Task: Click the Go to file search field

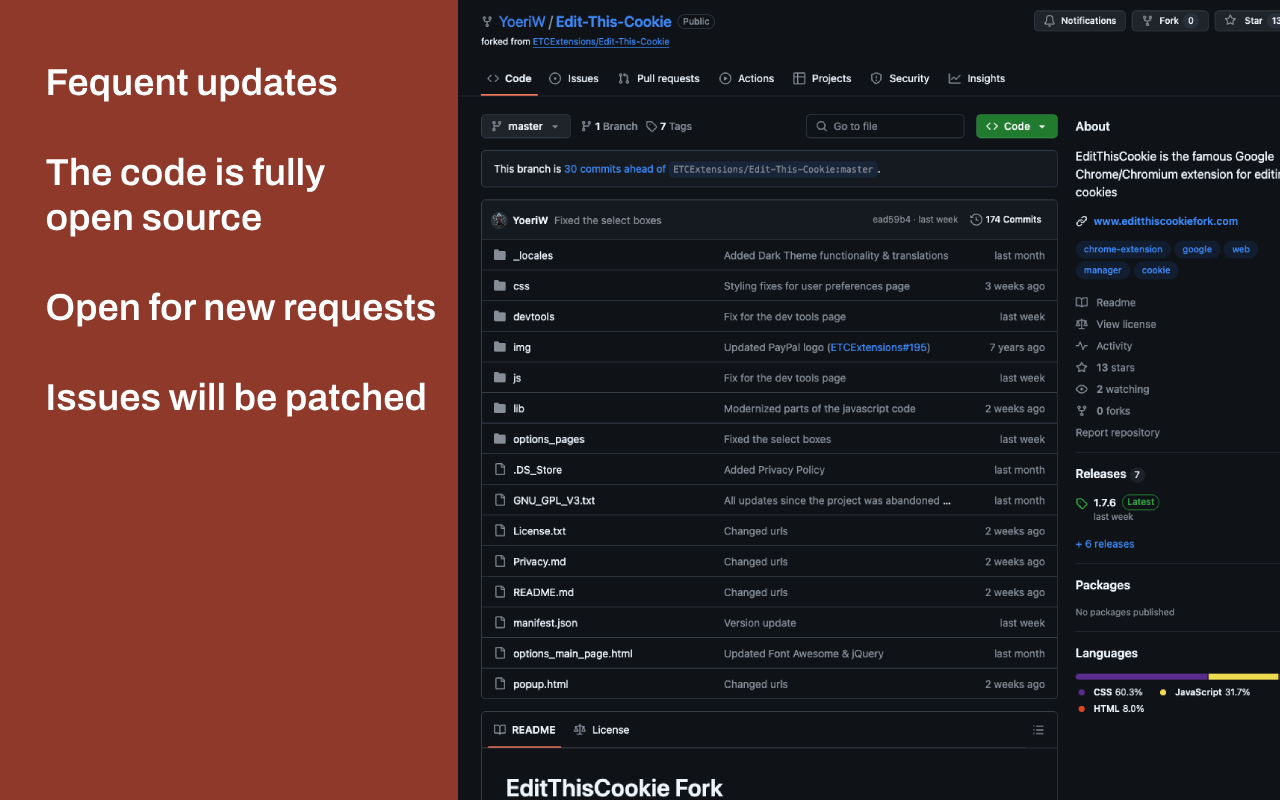Action: (x=885, y=126)
